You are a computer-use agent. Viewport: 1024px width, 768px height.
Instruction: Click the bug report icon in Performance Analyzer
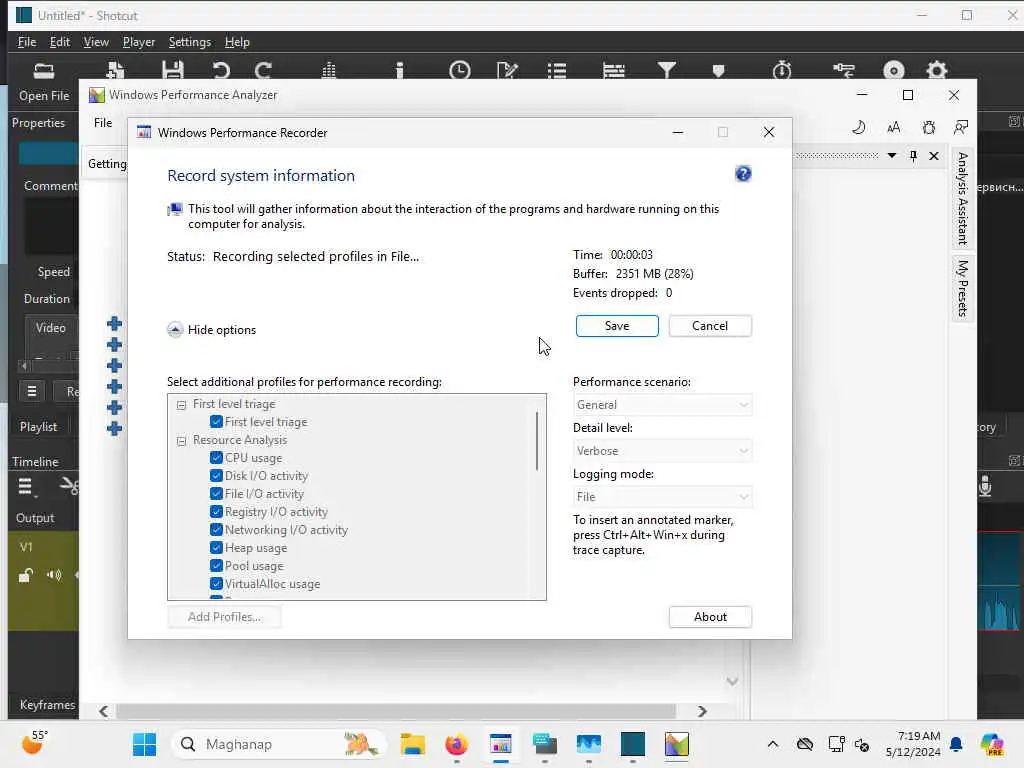coord(929,127)
